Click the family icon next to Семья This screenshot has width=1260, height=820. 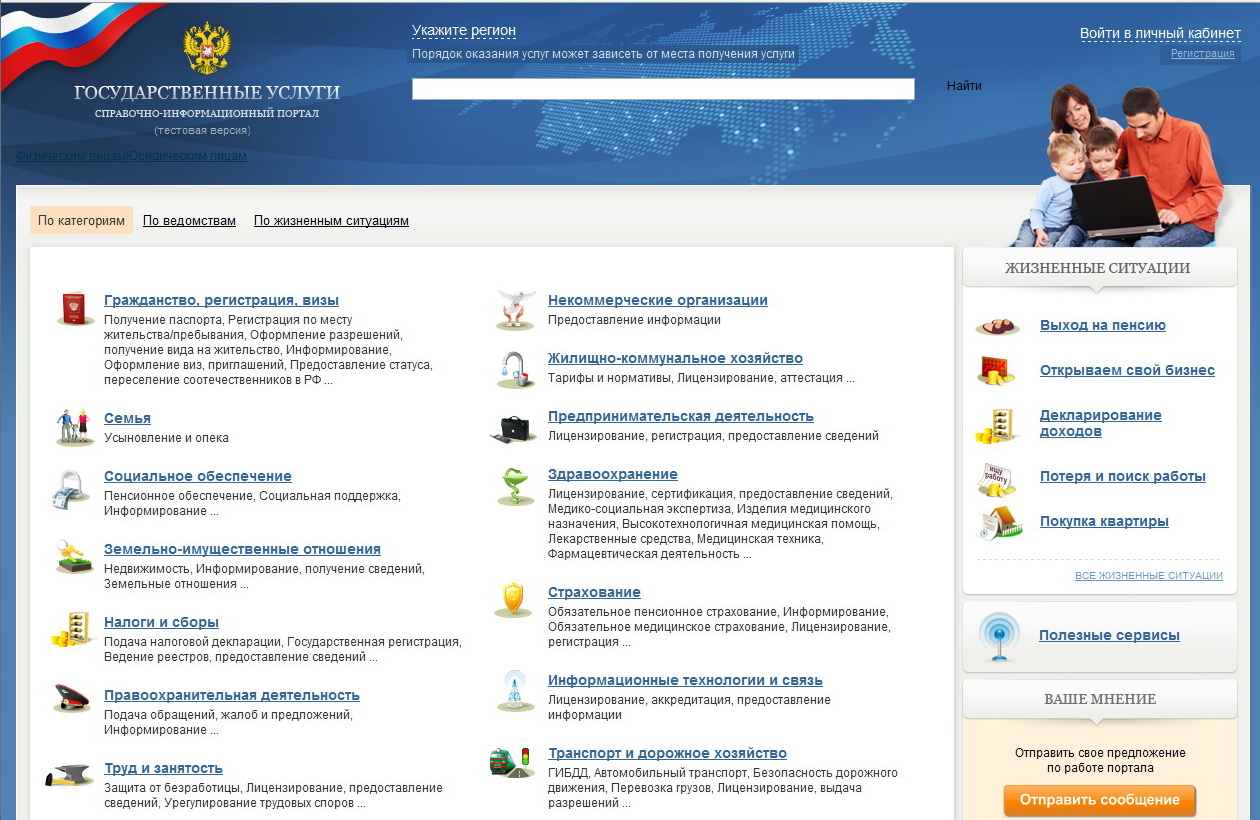coord(73,427)
